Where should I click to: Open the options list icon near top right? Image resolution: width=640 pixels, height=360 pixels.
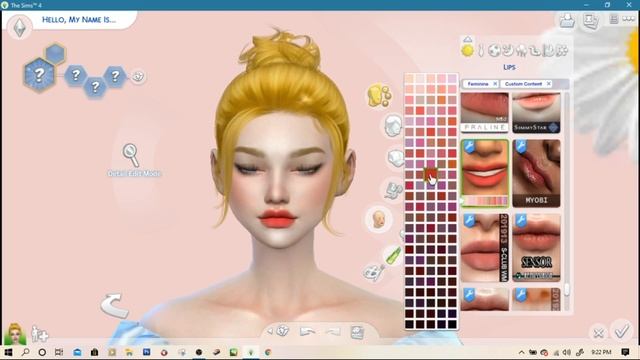(x=614, y=19)
